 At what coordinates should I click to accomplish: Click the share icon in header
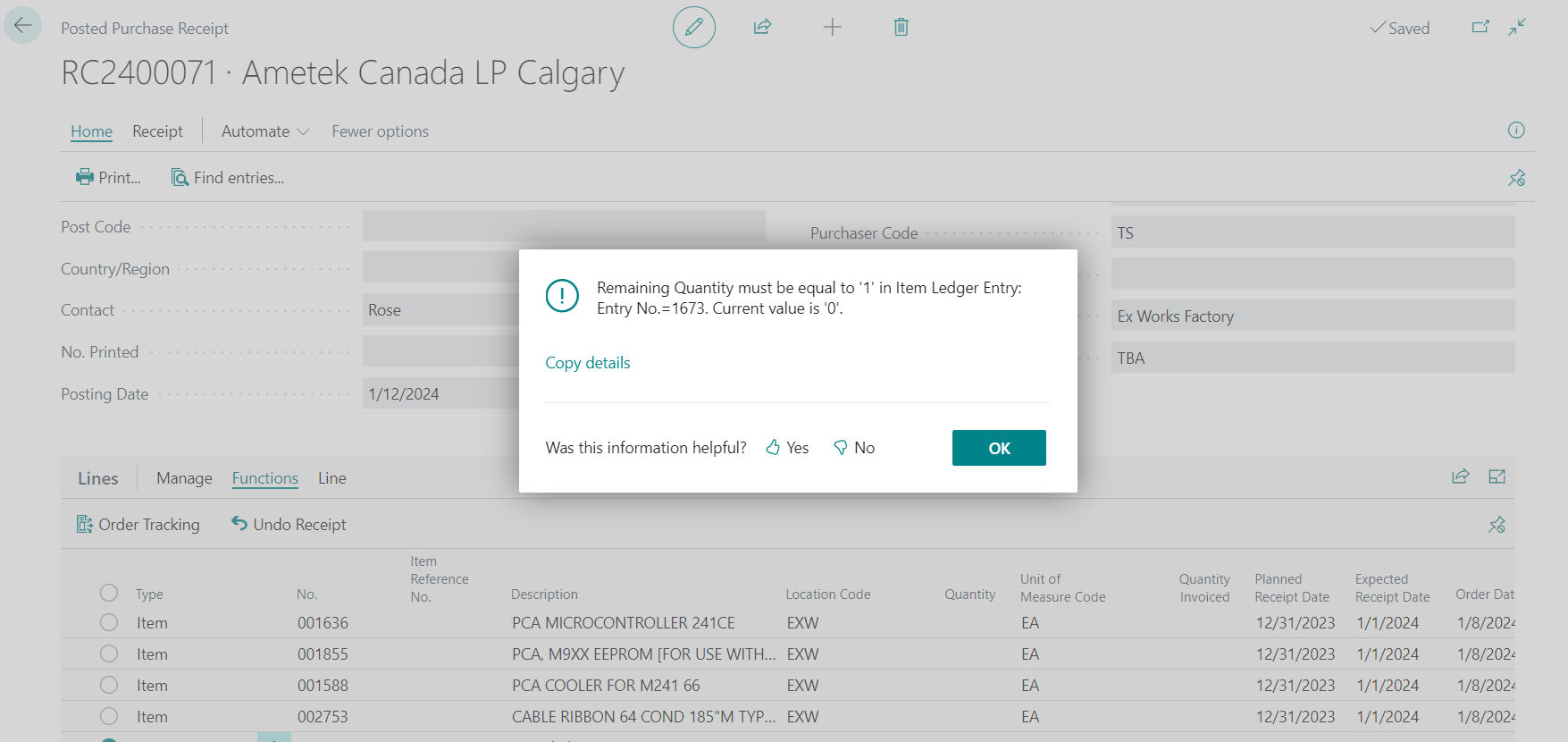tap(762, 27)
